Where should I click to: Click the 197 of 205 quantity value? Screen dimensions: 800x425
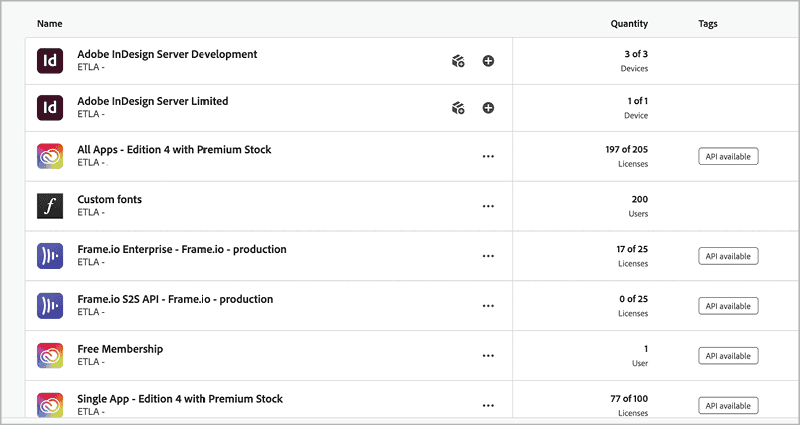coord(627,149)
